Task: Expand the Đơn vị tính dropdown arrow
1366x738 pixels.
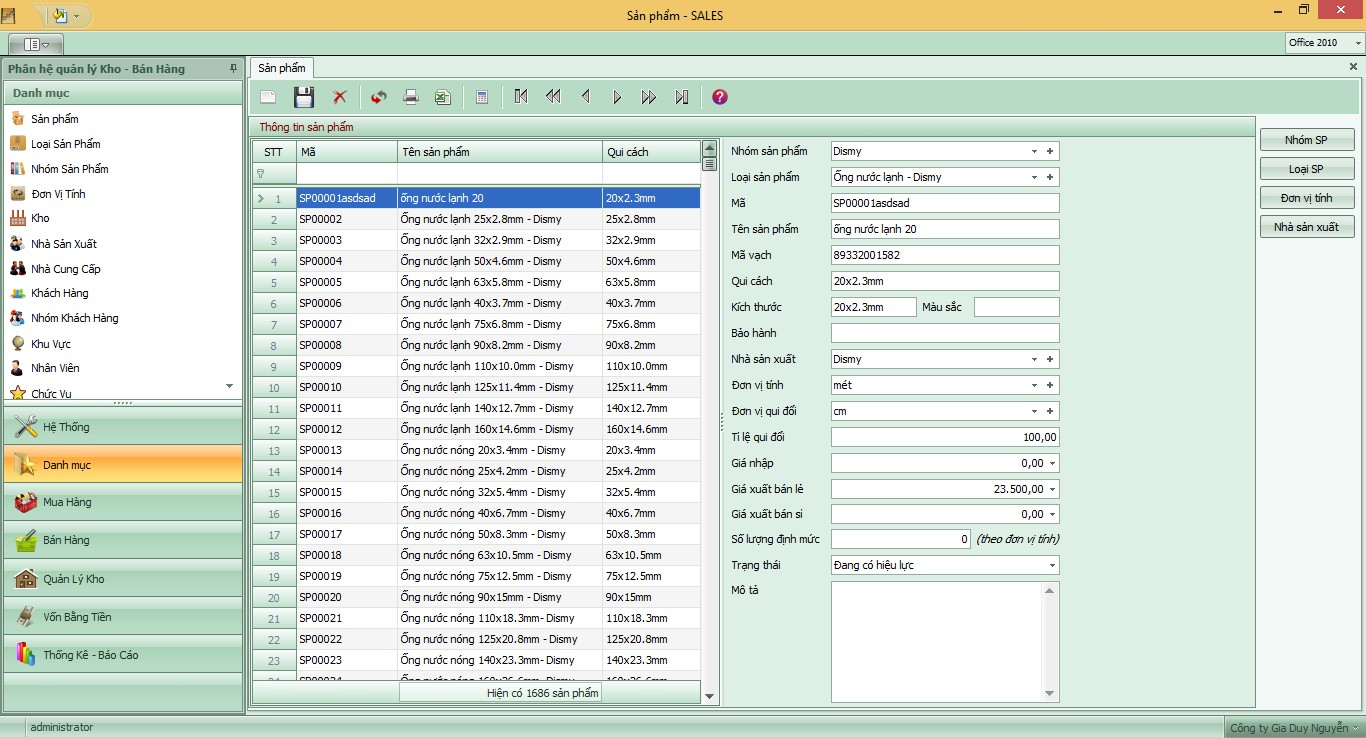Action: [x=1034, y=386]
